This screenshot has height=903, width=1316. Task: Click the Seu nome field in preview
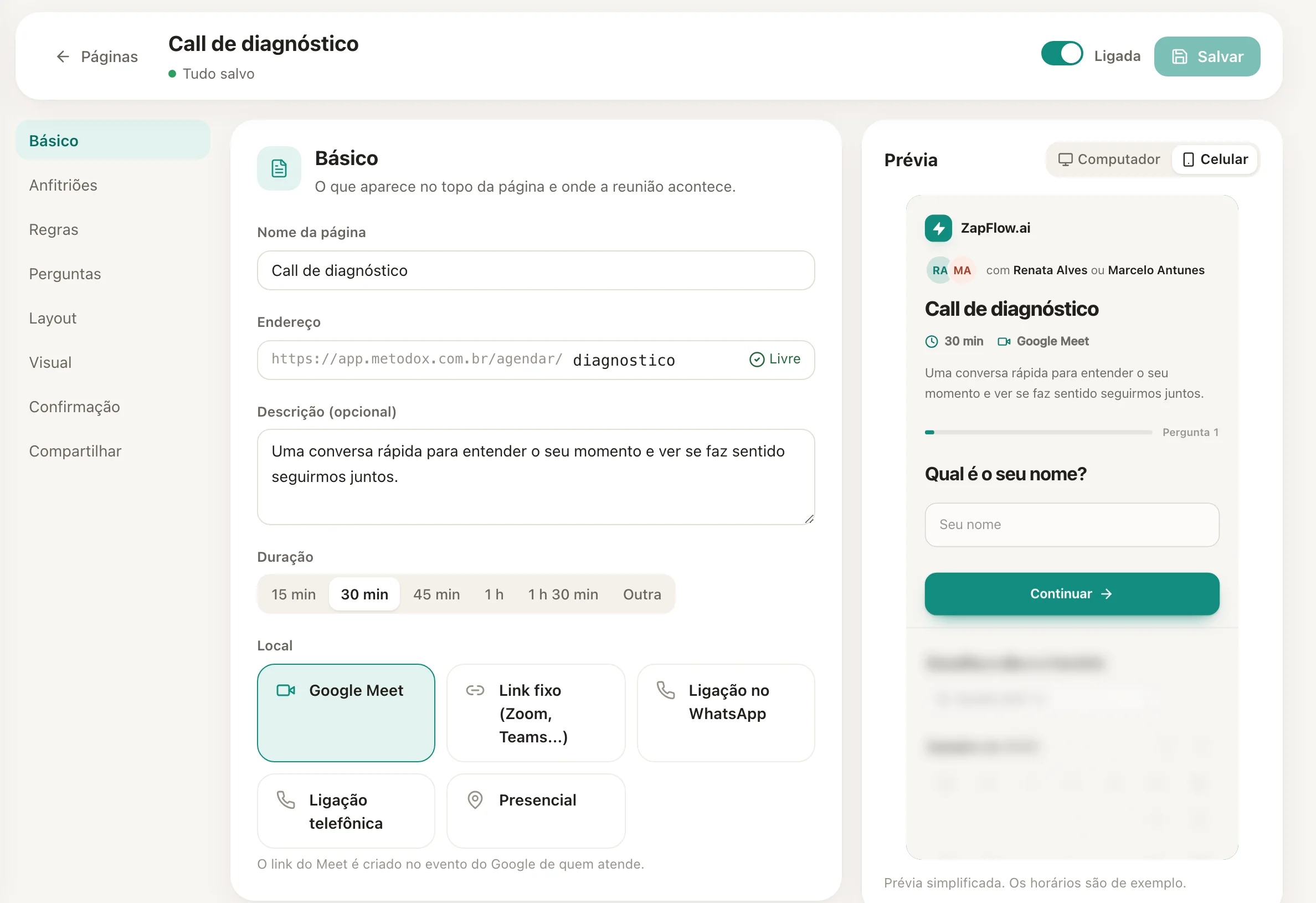(1071, 525)
